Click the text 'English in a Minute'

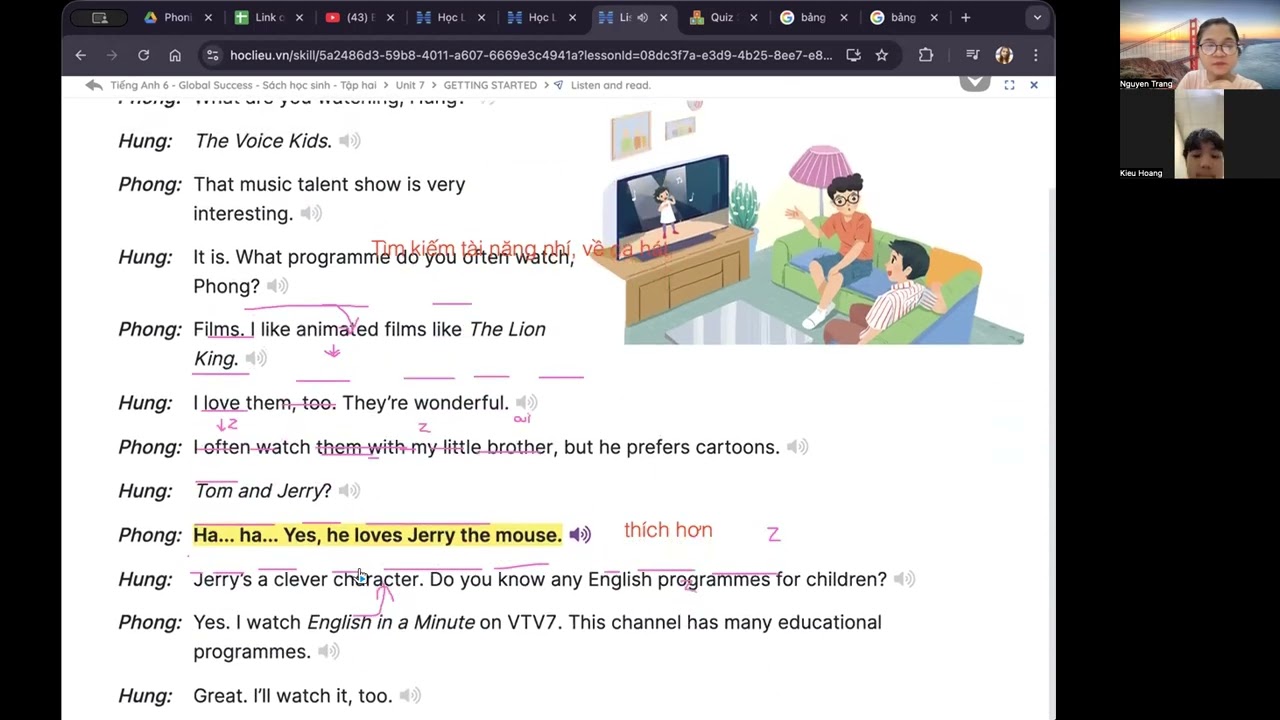pos(391,622)
